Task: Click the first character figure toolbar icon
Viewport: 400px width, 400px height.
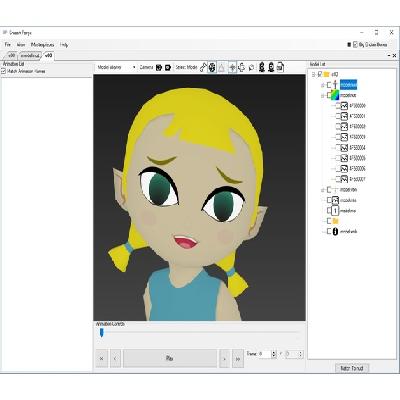Action: 262,67
